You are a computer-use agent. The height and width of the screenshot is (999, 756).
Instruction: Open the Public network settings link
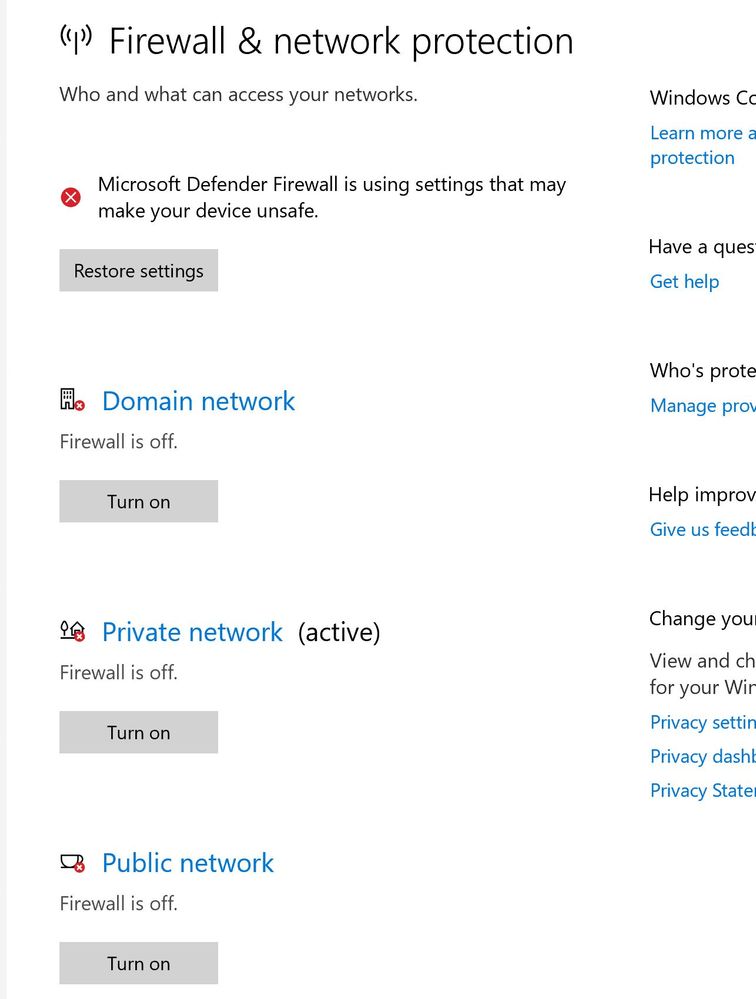point(188,863)
